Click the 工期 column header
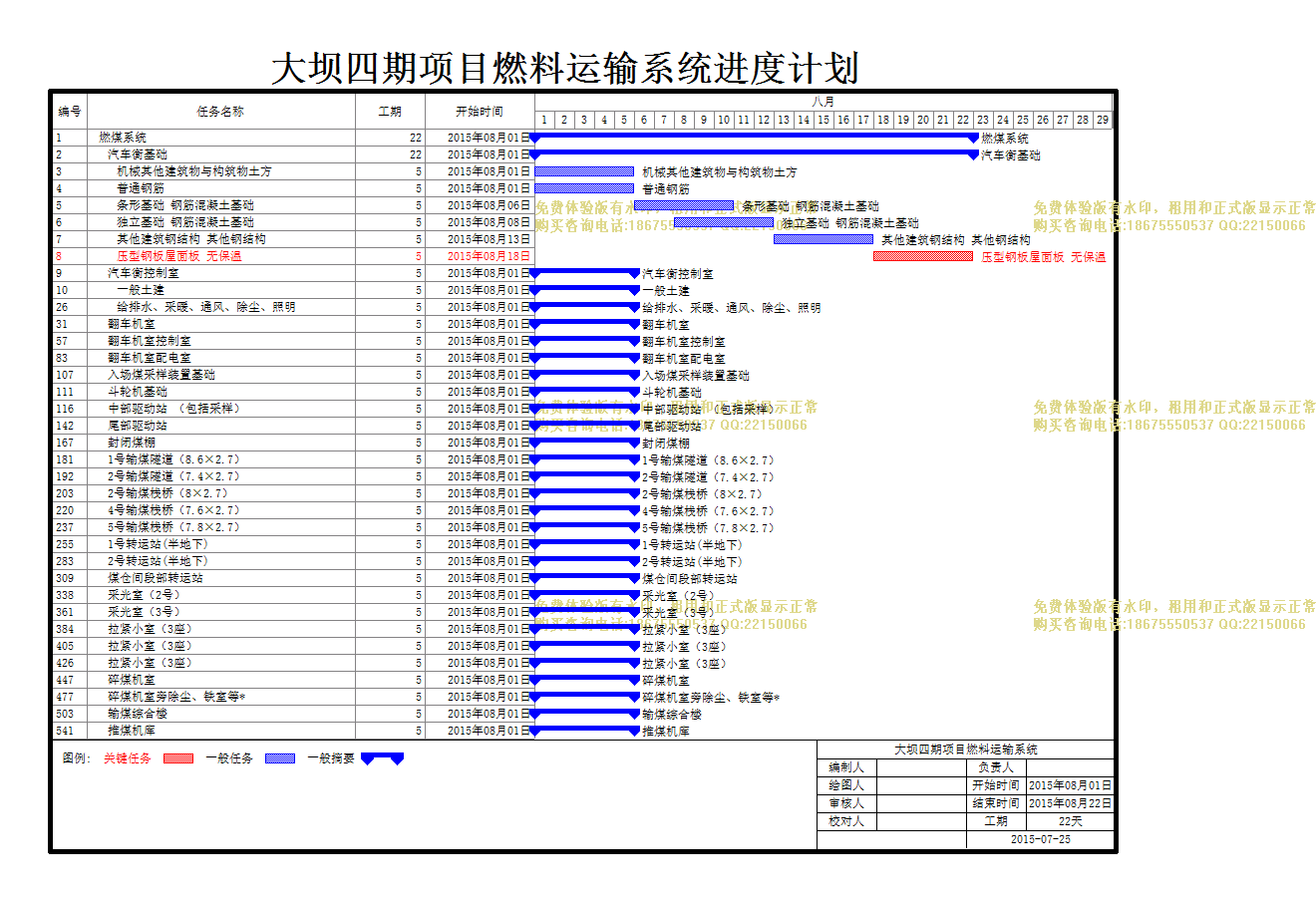This screenshot has width=1316, height=900. pyautogui.click(x=390, y=111)
